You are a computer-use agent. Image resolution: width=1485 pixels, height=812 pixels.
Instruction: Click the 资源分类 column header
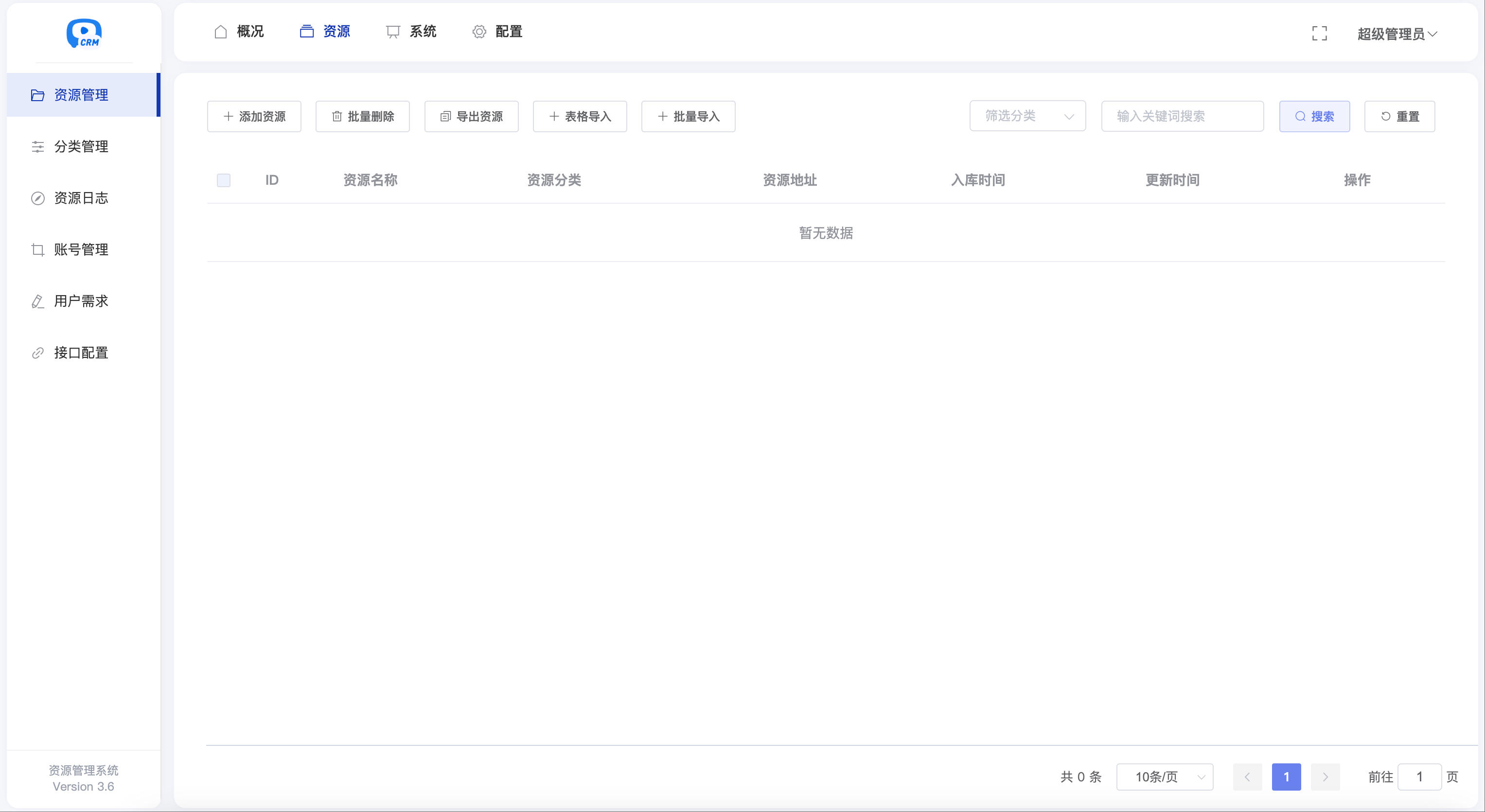554,180
